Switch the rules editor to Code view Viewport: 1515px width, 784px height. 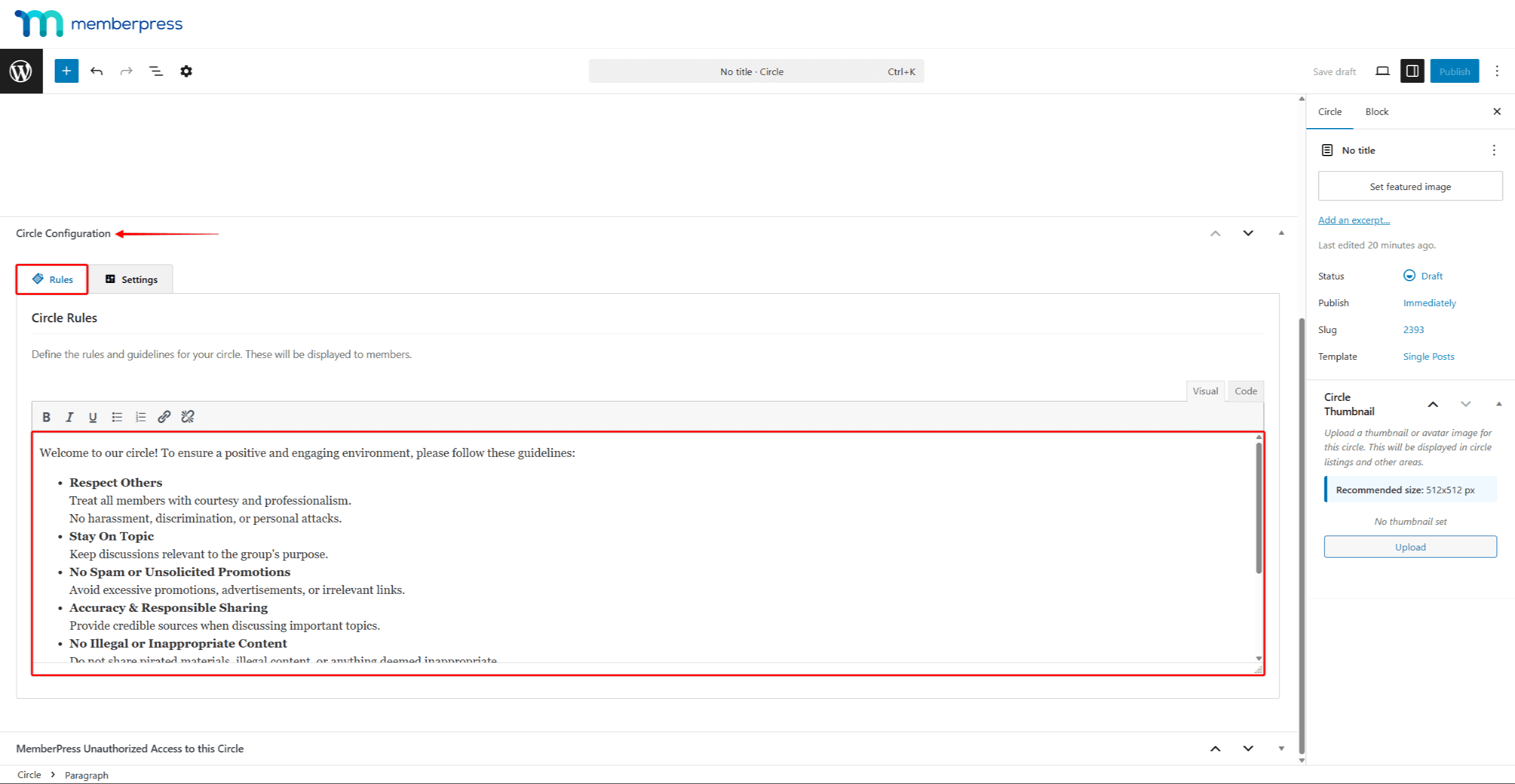1245,391
